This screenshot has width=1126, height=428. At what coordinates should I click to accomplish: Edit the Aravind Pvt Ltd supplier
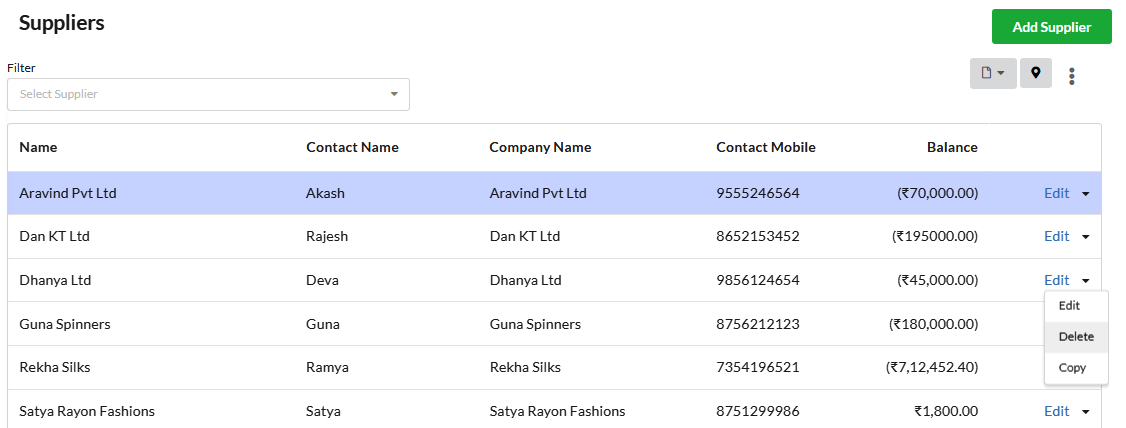coord(1056,193)
